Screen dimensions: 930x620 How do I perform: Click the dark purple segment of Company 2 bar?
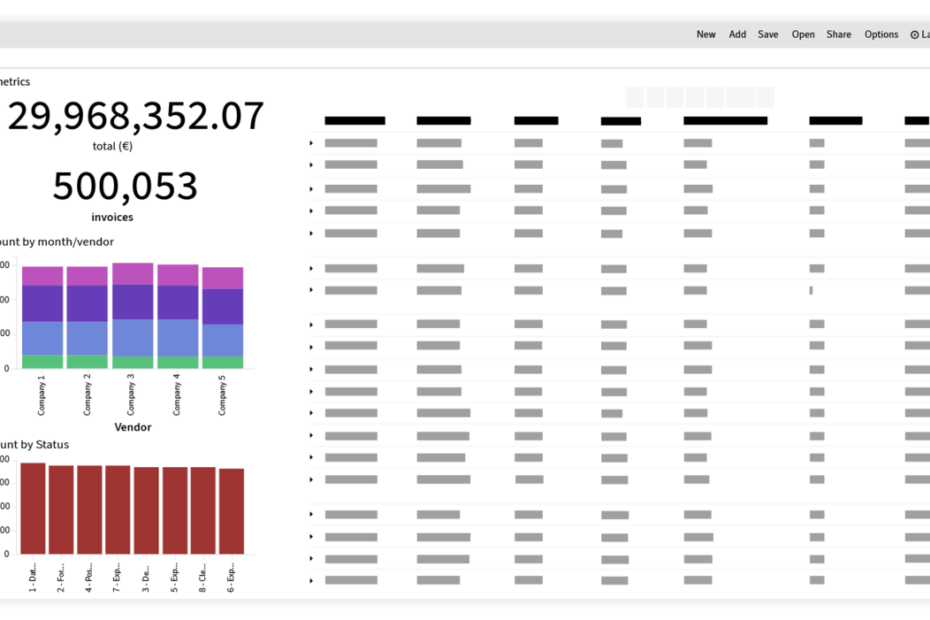(87, 303)
